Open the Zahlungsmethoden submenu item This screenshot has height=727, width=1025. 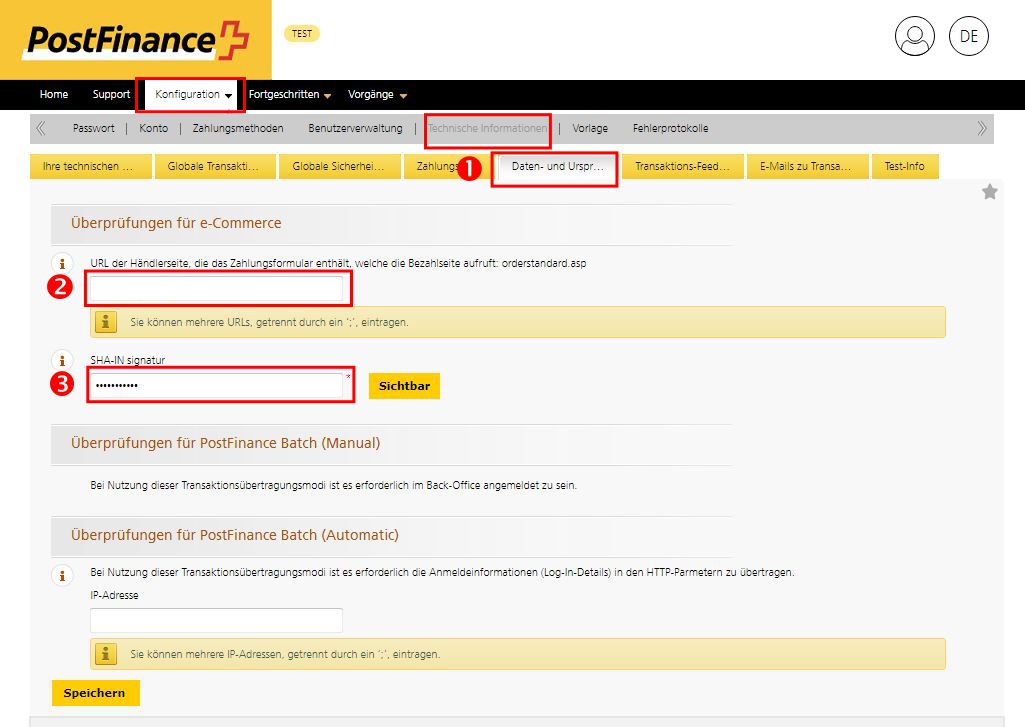point(238,128)
